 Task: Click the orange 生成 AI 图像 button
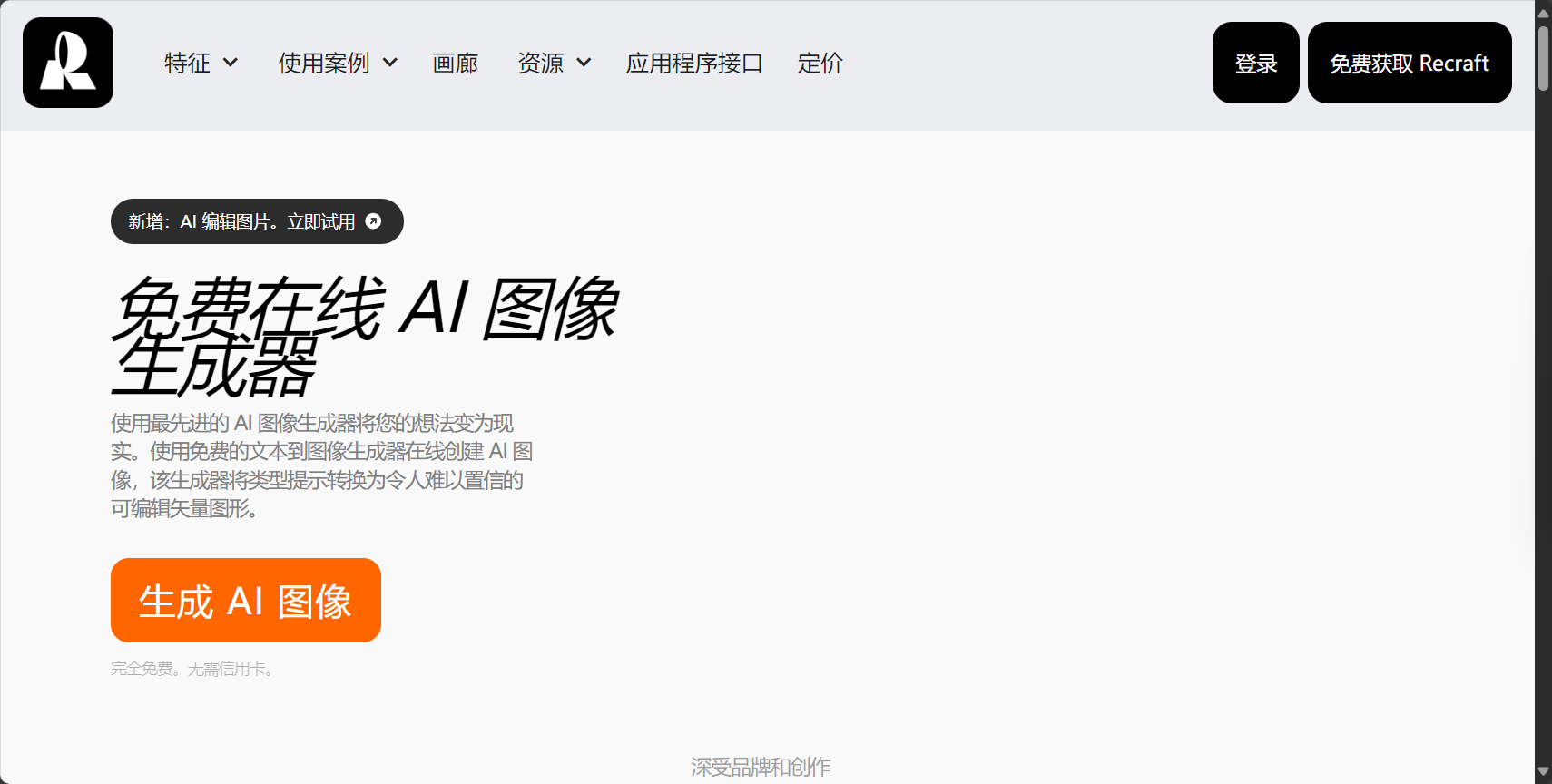tap(246, 600)
